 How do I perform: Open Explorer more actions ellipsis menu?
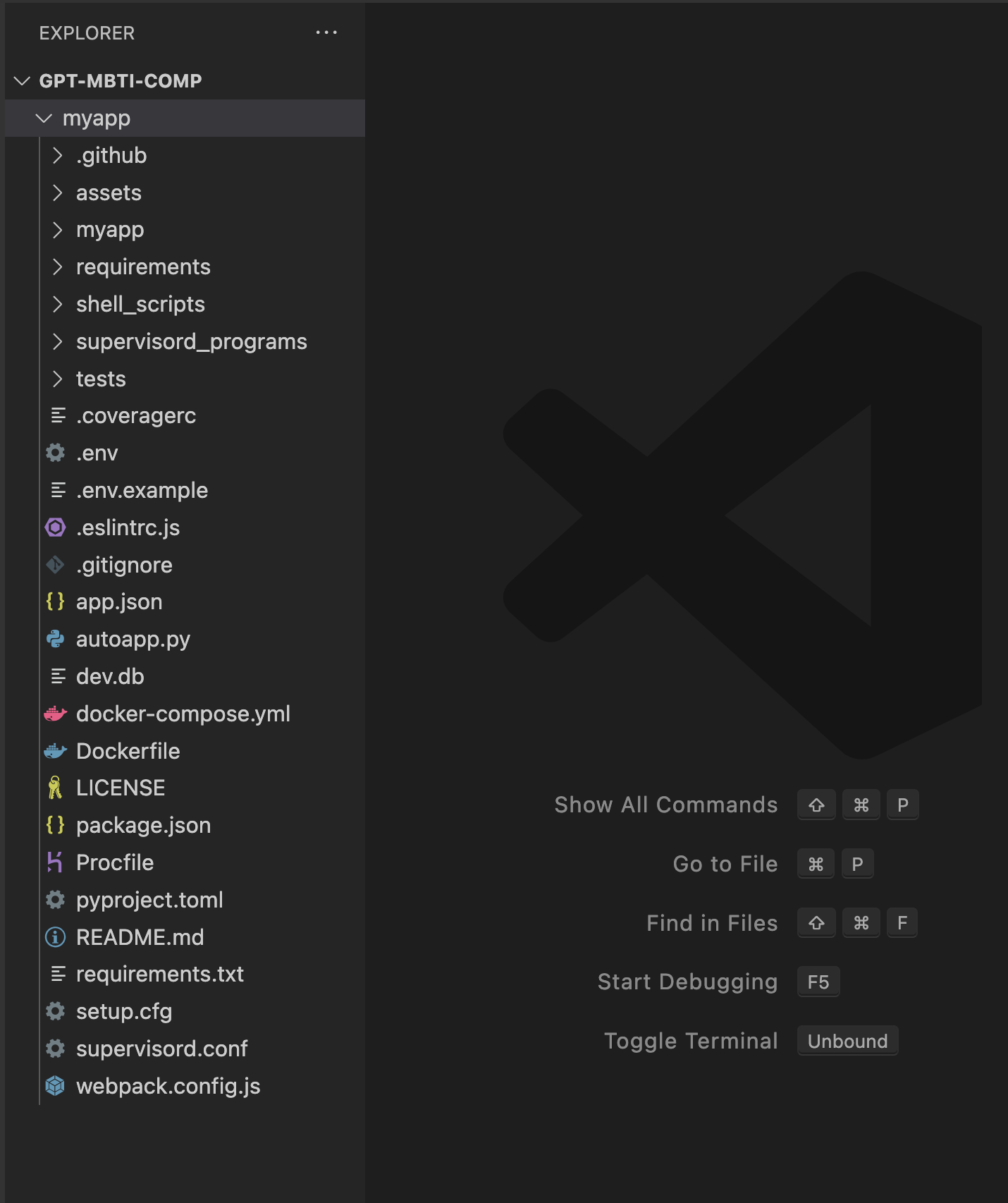326,32
